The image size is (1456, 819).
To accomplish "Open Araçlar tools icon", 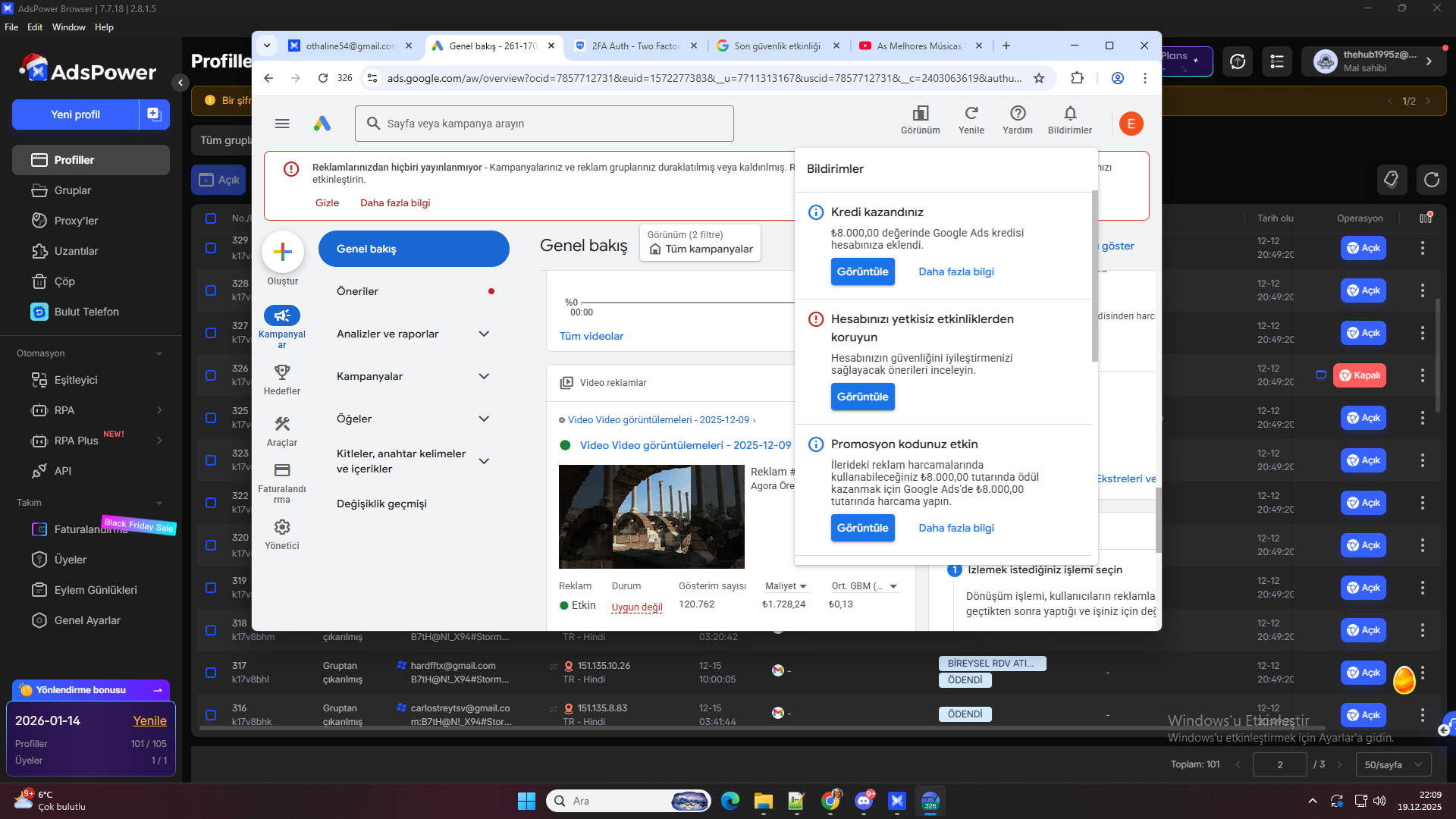I will tap(282, 423).
